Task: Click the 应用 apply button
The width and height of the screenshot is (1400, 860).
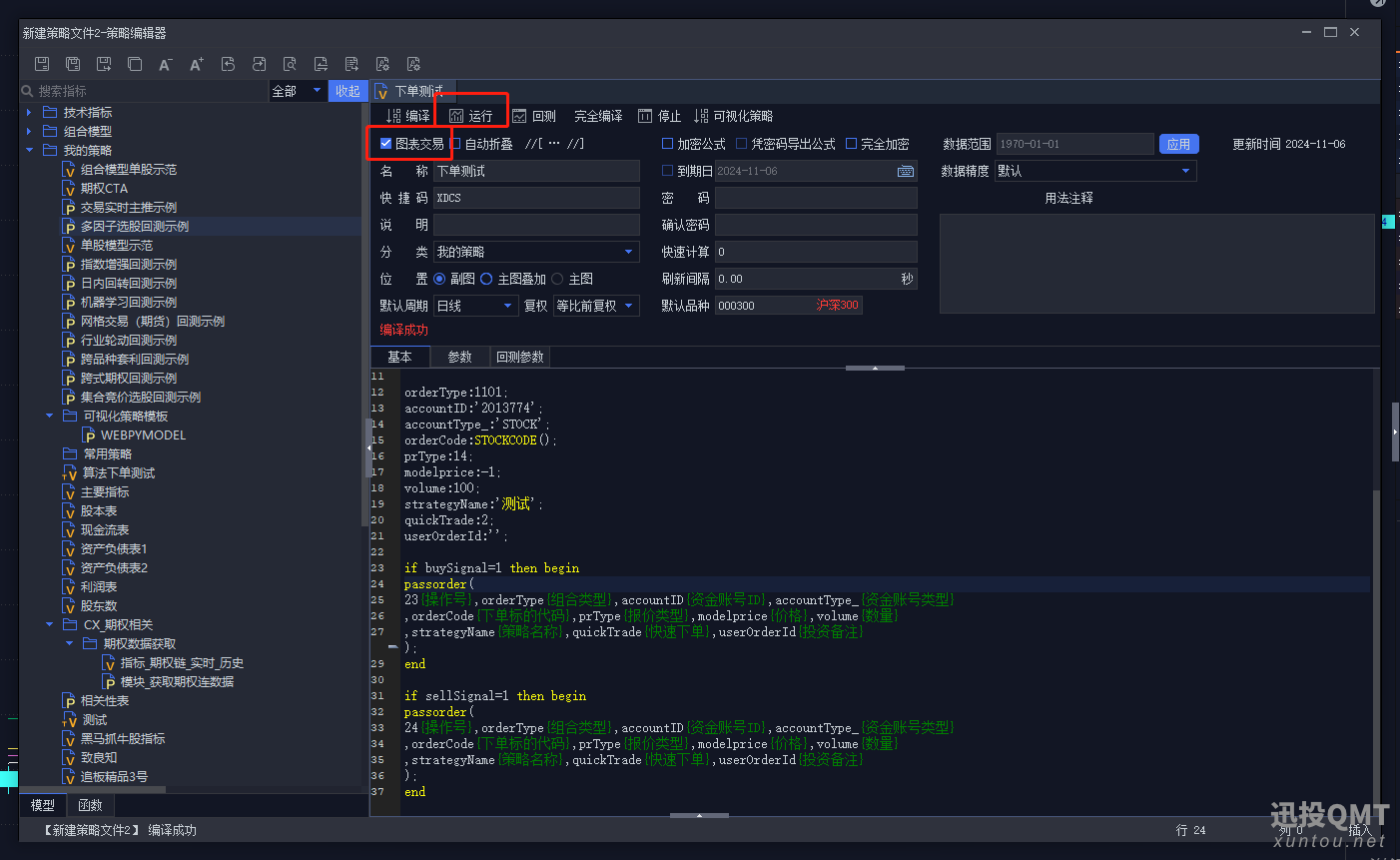Action: (1178, 144)
